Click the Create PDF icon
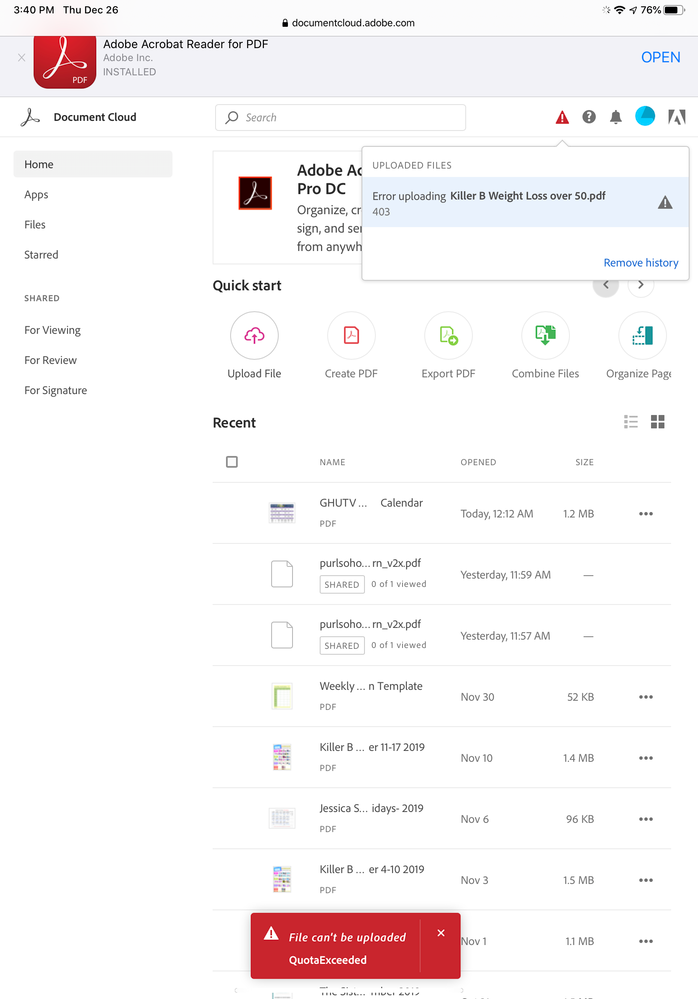Image resolution: width=698 pixels, height=999 pixels. click(351, 337)
